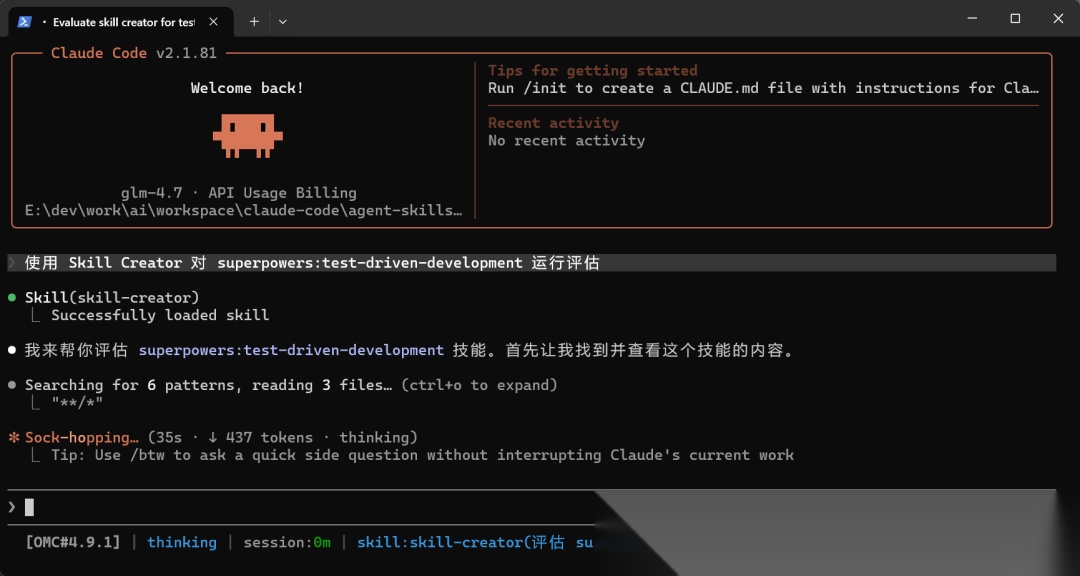Click the 'Sock-hopping…' status text
The width and height of the screenshot is (1080, 576).
click(82, 438)
